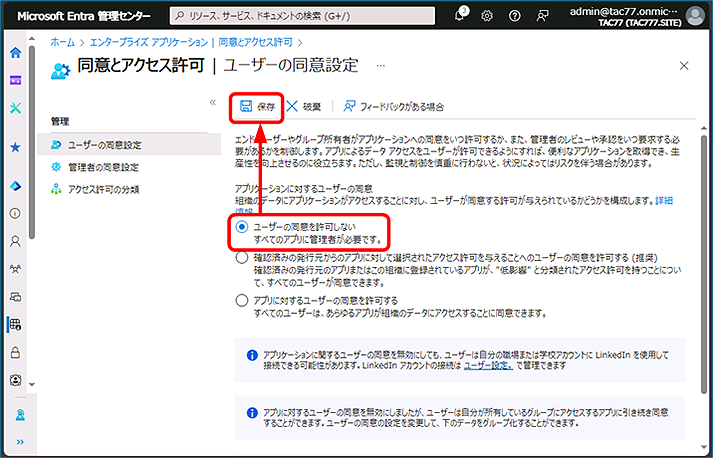Open portal settings gear icon
This screenshot has width=713, height=458.
click(x=487, y=16)
